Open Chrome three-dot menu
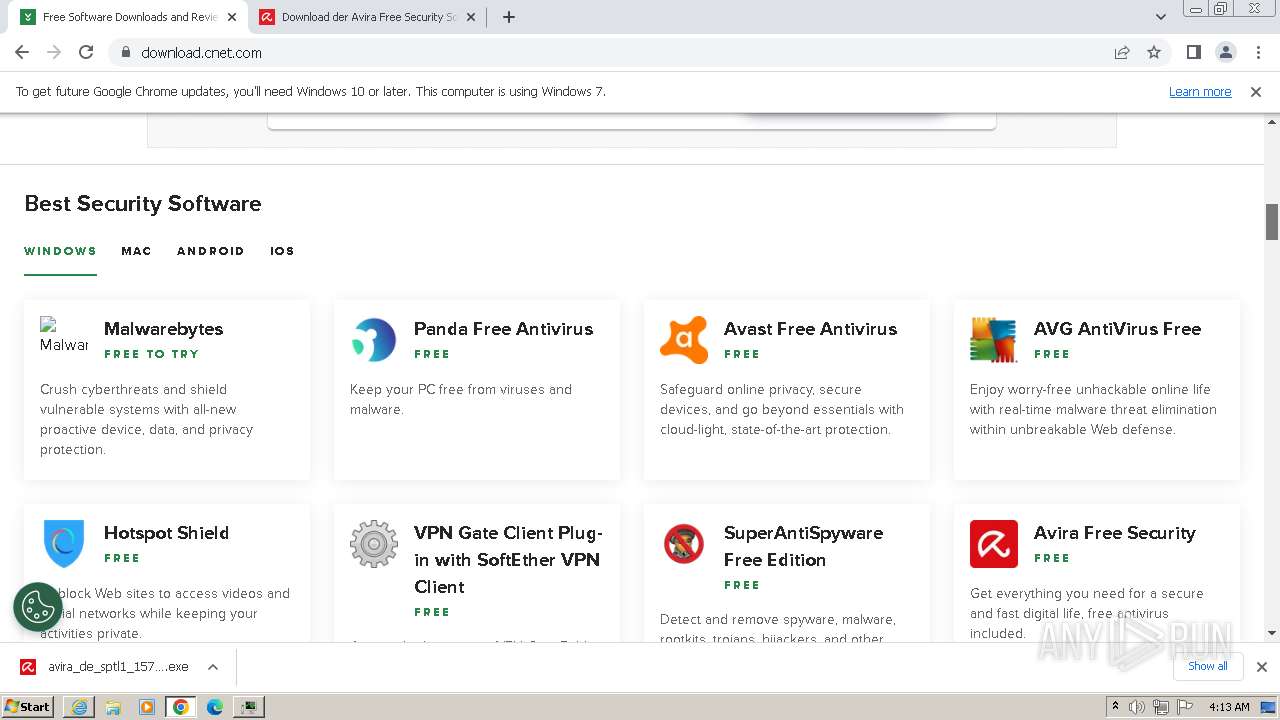This screenshot has width=1280, height=720. [1257, 52]
